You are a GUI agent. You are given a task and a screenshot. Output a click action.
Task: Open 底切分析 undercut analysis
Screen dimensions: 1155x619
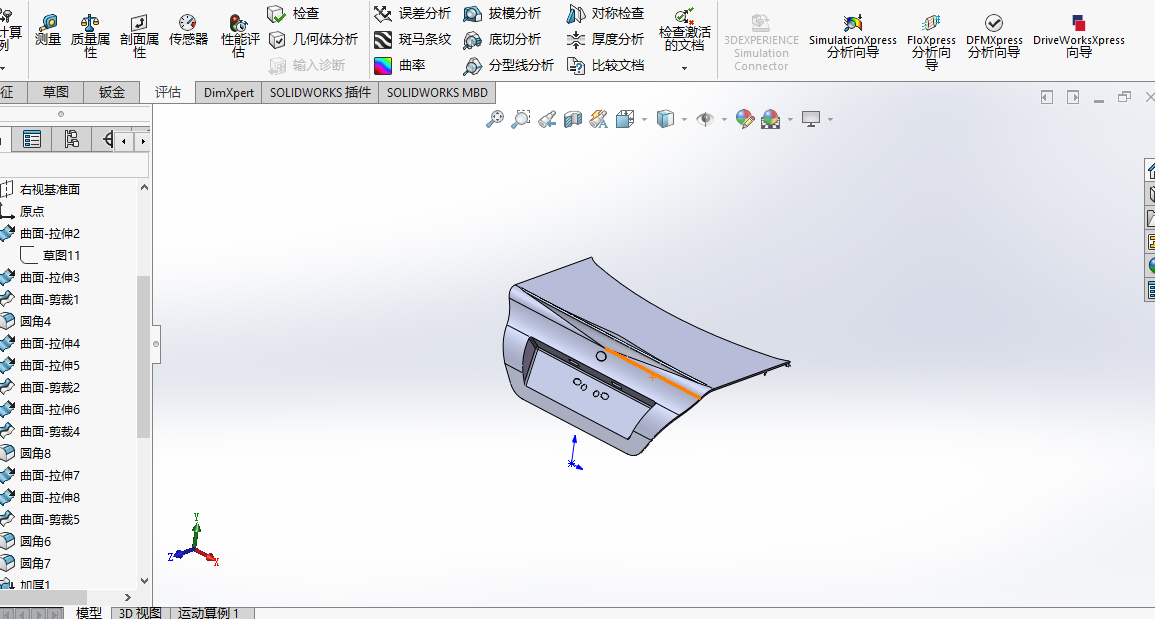tap(502, 39)
